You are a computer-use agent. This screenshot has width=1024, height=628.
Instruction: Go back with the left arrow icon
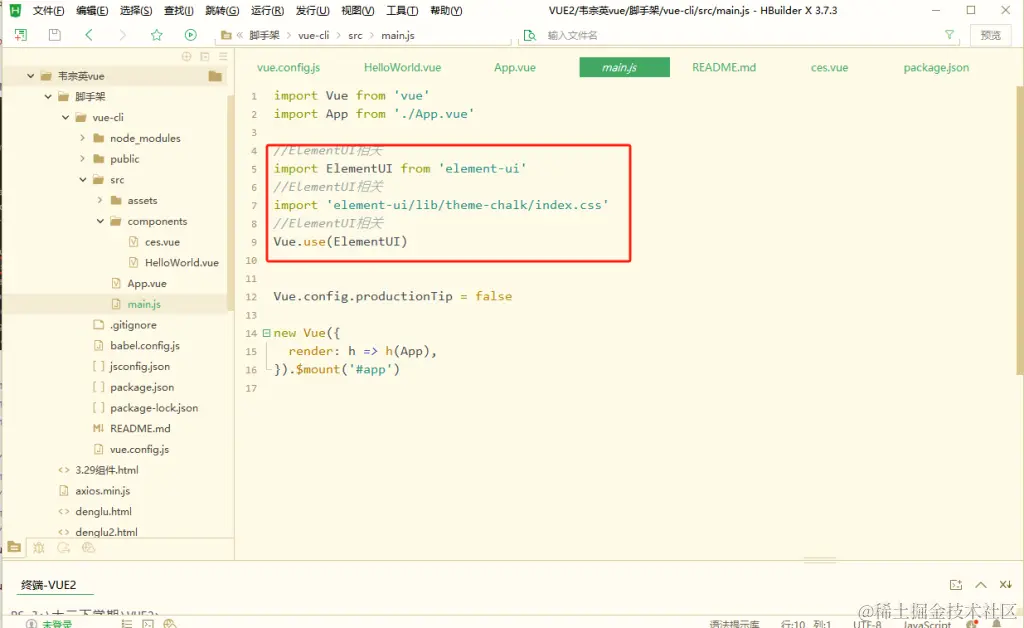pyautogui.click(x=89, y=35)
